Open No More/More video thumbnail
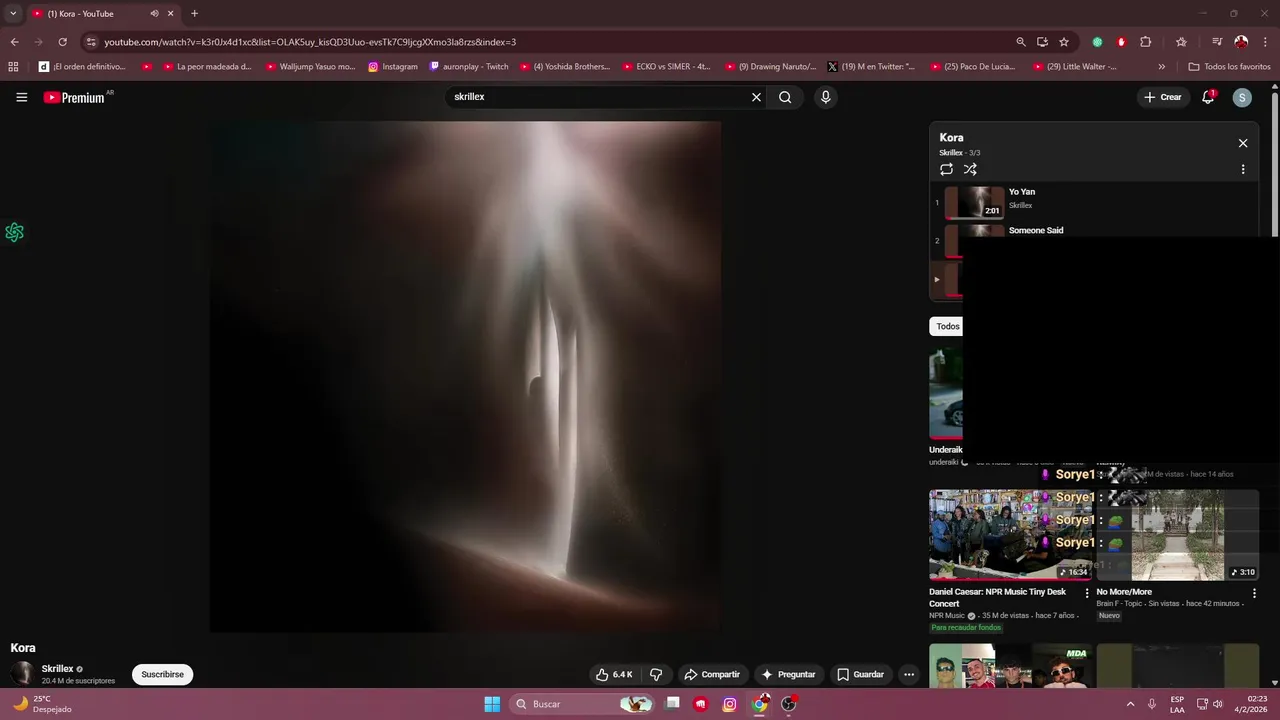The width and height of the screenshot is (1280, 720). [1178, 535]
